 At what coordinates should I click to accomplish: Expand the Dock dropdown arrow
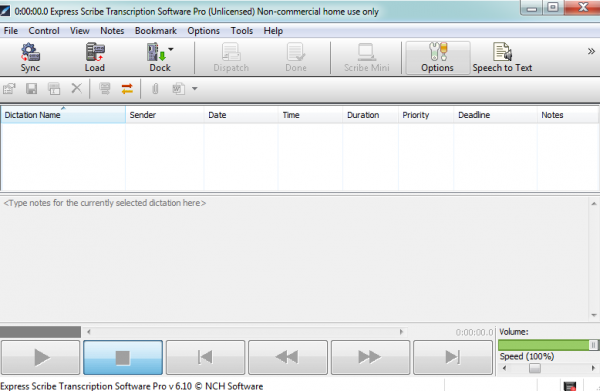171,49
